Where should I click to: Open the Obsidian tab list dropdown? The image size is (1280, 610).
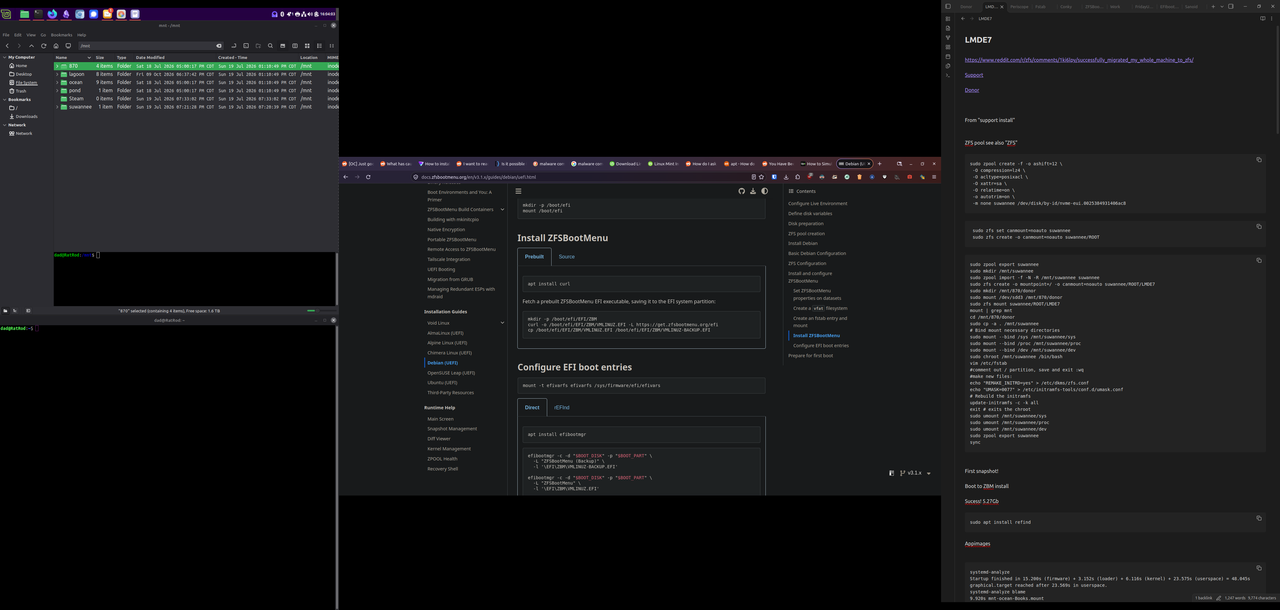[x=1222, y=6]
